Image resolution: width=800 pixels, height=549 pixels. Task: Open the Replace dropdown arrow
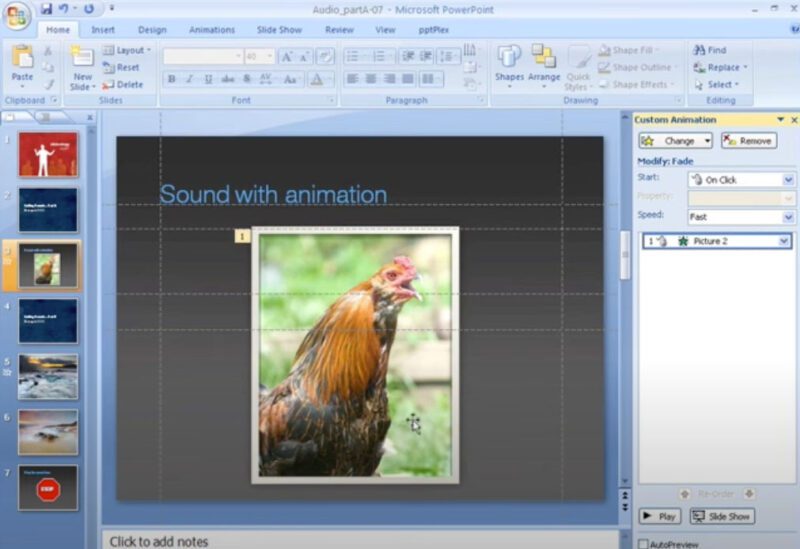click(745, 67)
